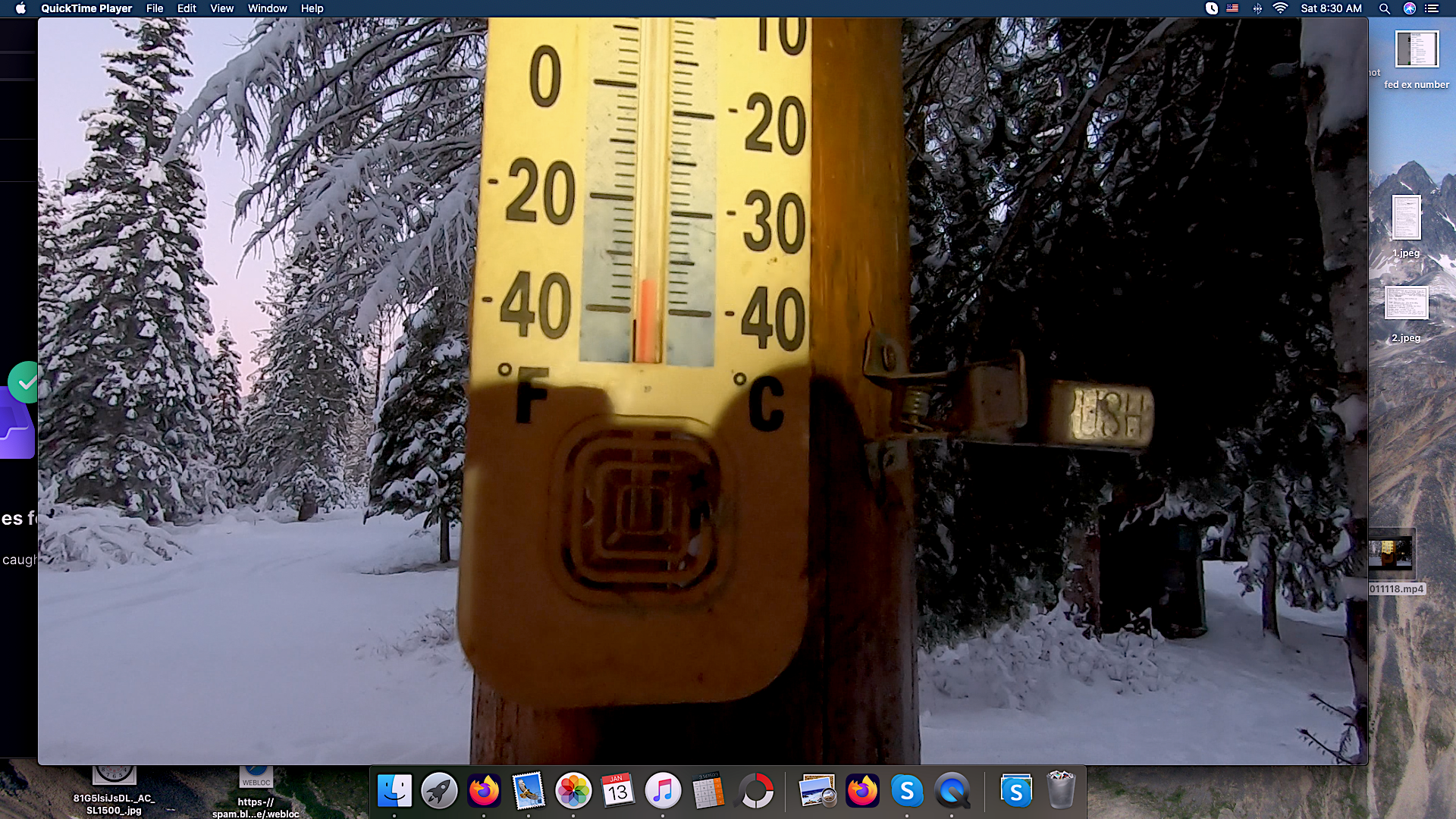Screen dimensions: 1456x819
Task: Open the Preview app in dock
Action: (817, 791)
